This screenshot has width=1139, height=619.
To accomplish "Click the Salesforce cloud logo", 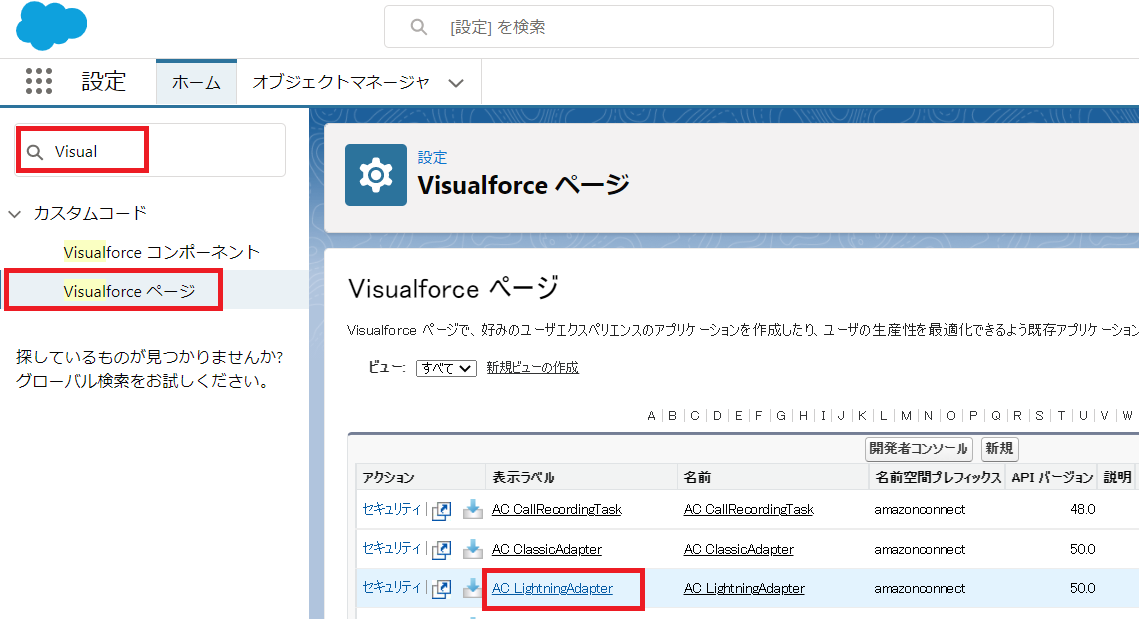I will [x=52, y=25].
